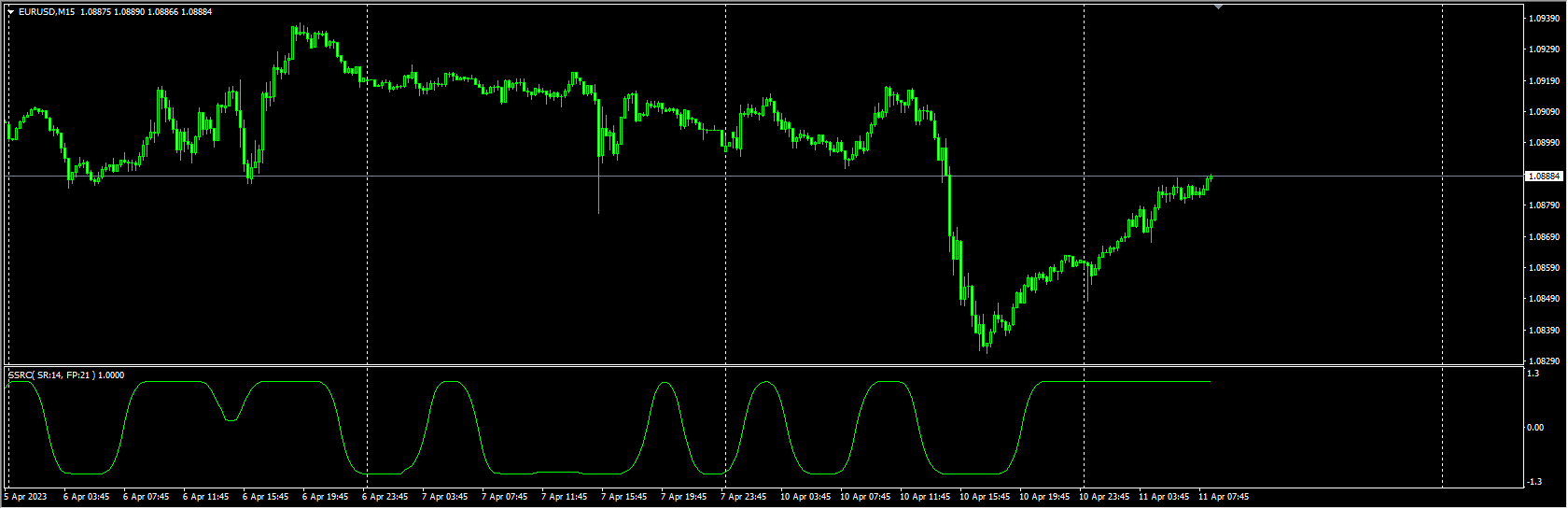
Task: Click the triangle arrow beside EURUSD,M15
Action: coord(10,12)
